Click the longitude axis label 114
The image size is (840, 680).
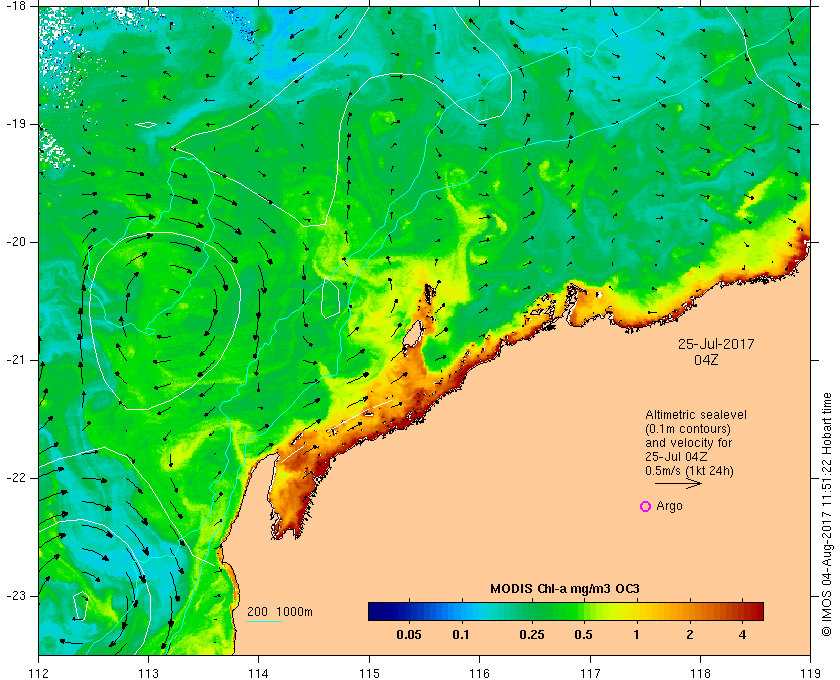[259, 673]
